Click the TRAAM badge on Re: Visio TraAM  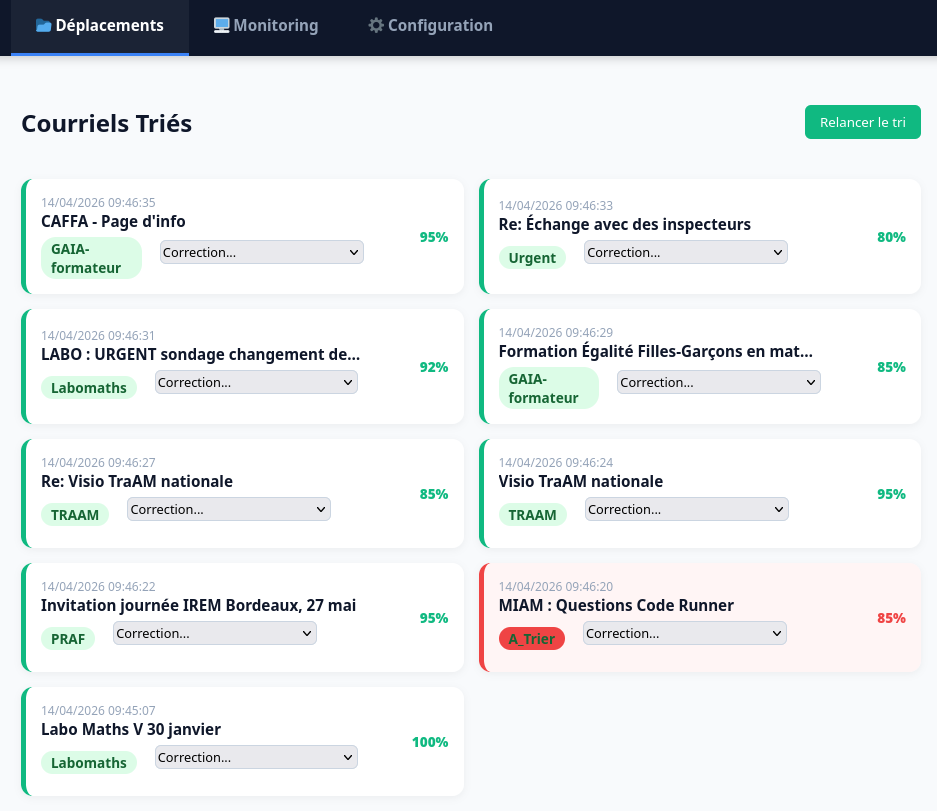[75, 515]
